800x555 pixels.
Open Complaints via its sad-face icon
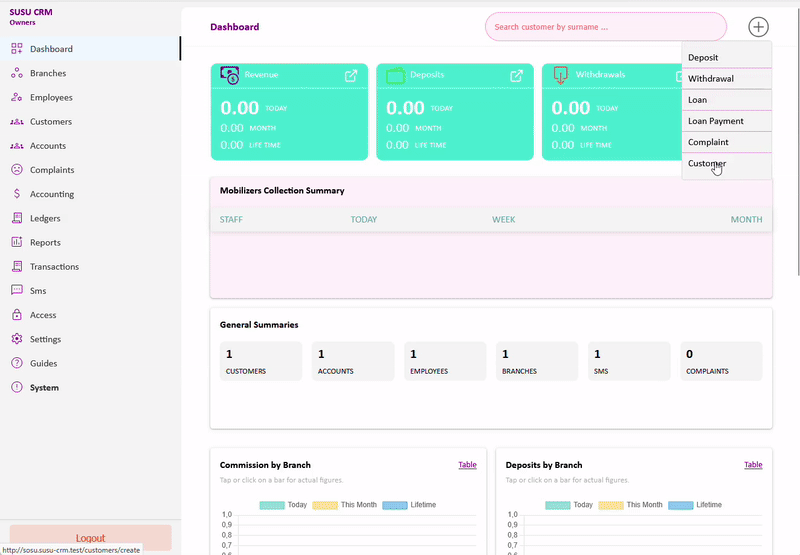click(x=16, y=170)
